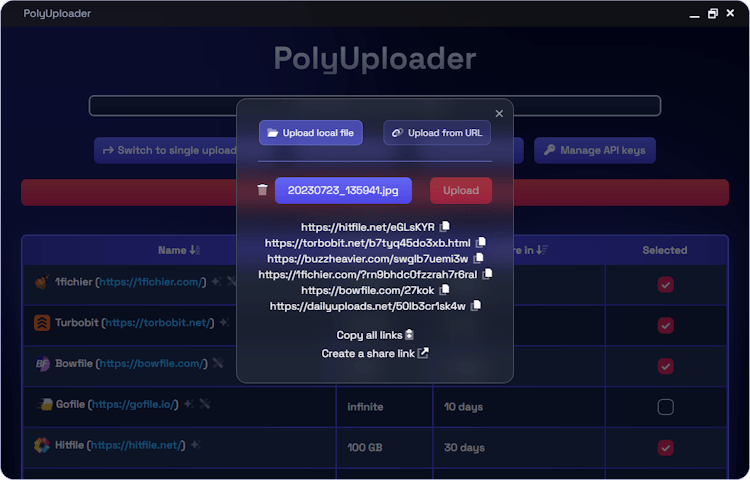Close the upload dialog with the X
The height and width of the screenshot is (480, 750).
pos(499,113)
